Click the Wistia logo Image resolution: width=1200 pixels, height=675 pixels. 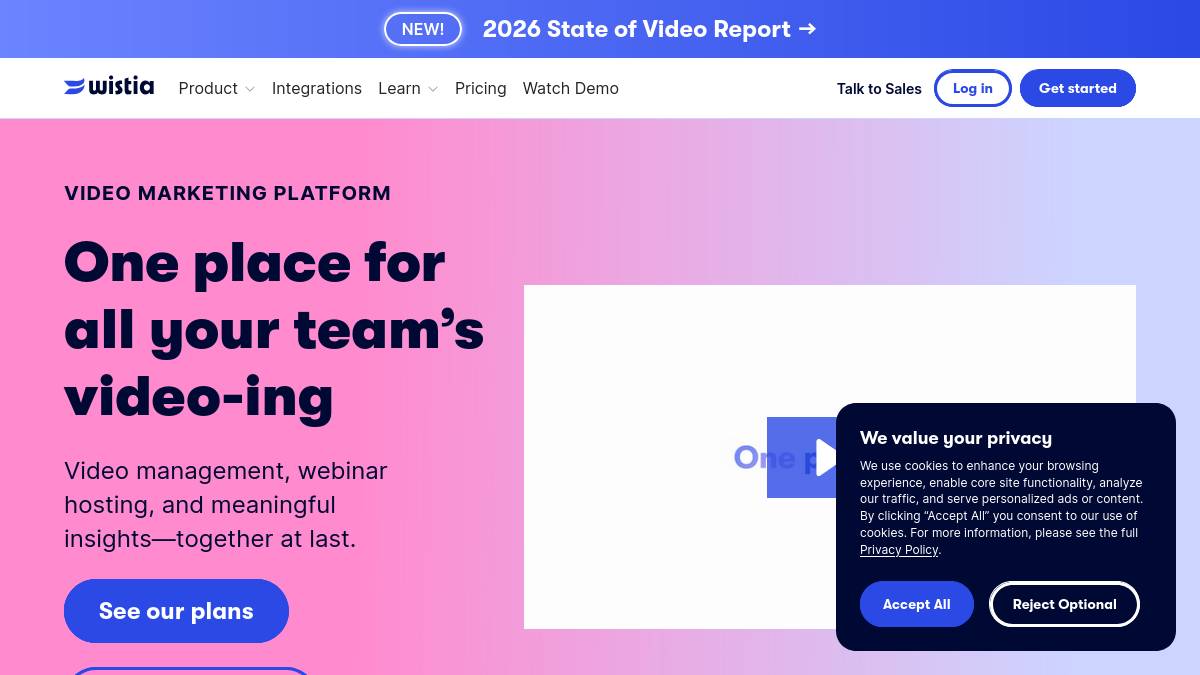pos(109,87)
